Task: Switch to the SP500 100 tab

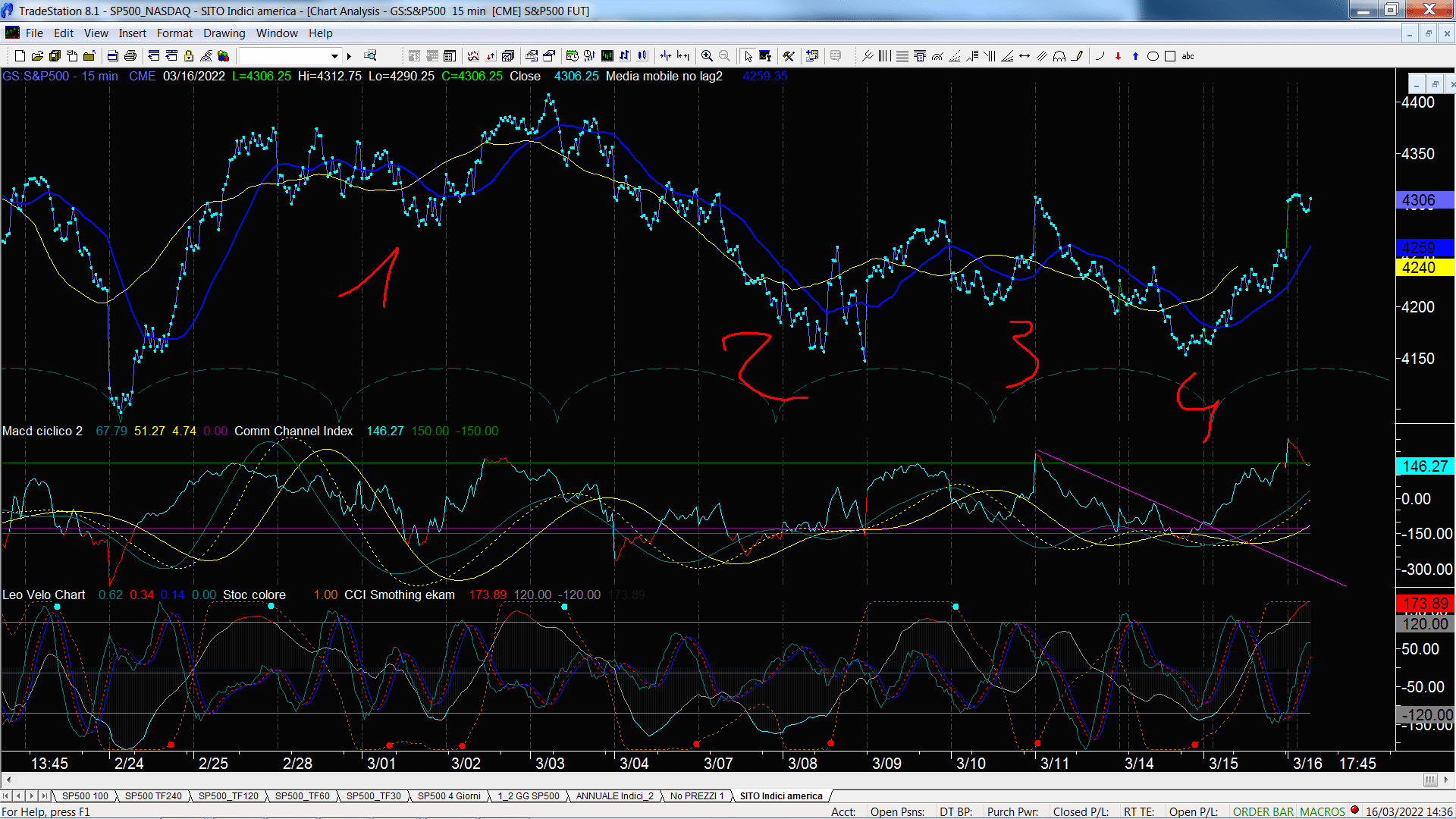Action: (x=85, y=796)
